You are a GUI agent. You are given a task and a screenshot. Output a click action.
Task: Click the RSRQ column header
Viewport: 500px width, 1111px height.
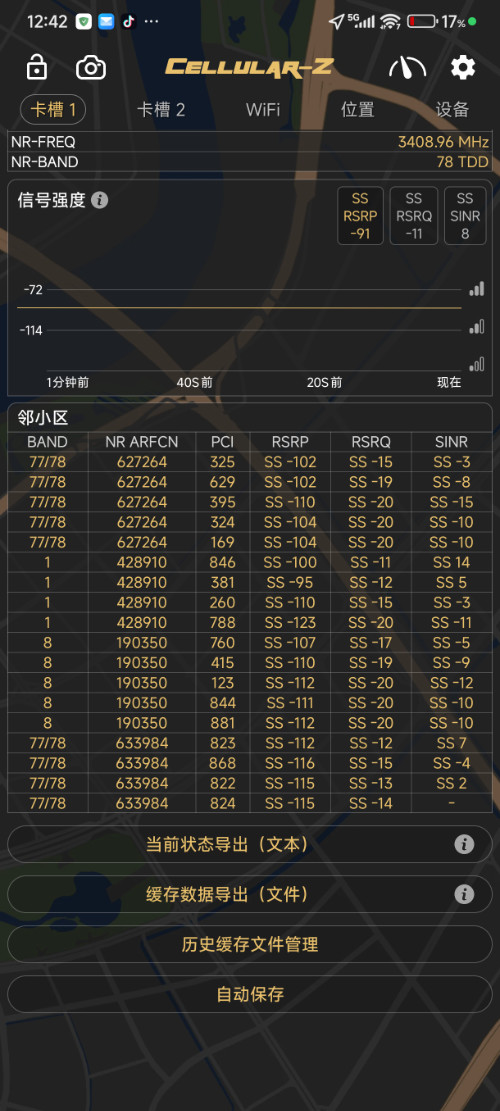[371, 442]
